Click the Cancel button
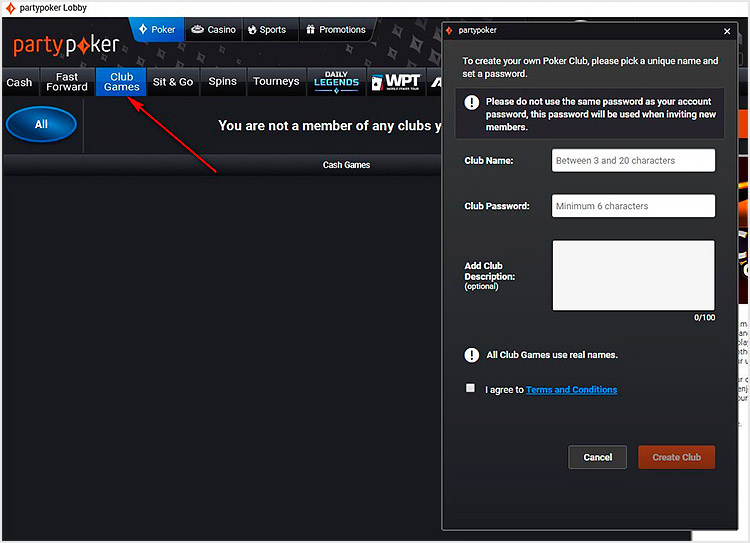Viewport: 750px width, 543px height. (x=597, y=457)
